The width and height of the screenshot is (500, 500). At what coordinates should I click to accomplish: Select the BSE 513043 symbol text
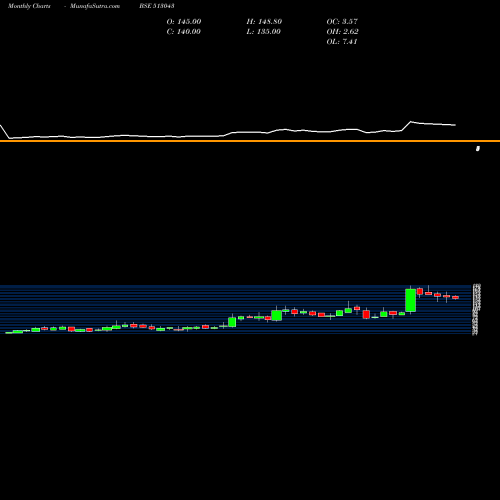click(157, 6)
